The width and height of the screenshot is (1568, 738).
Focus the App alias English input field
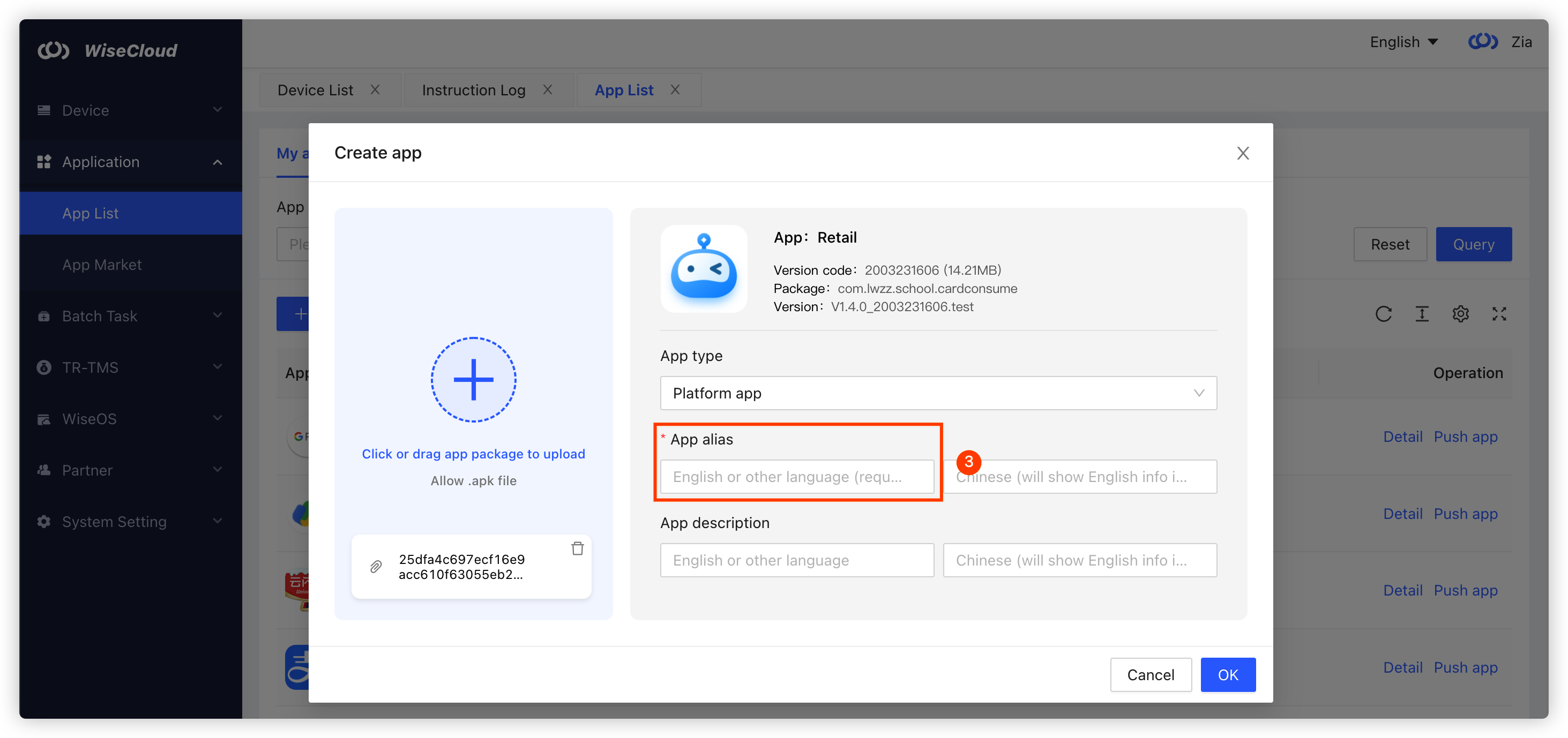798,477
